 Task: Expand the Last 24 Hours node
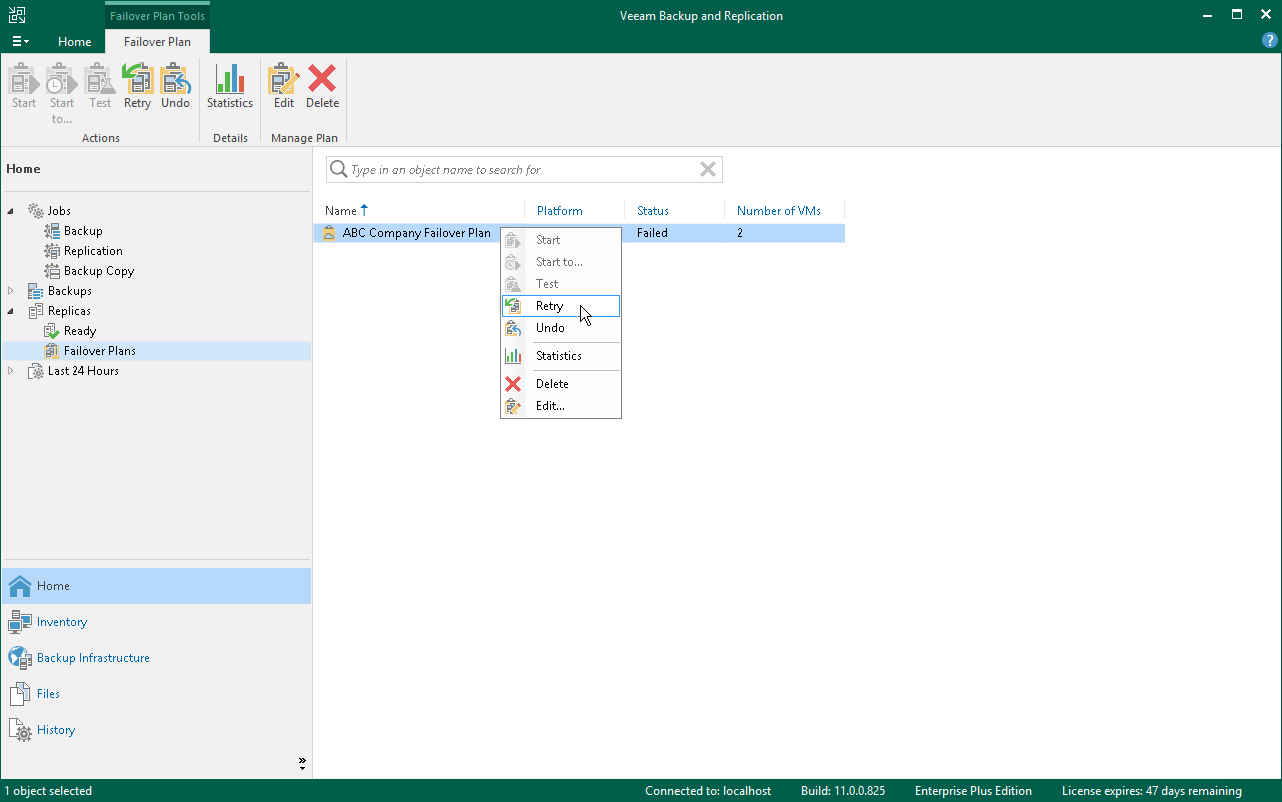(11, 371)
